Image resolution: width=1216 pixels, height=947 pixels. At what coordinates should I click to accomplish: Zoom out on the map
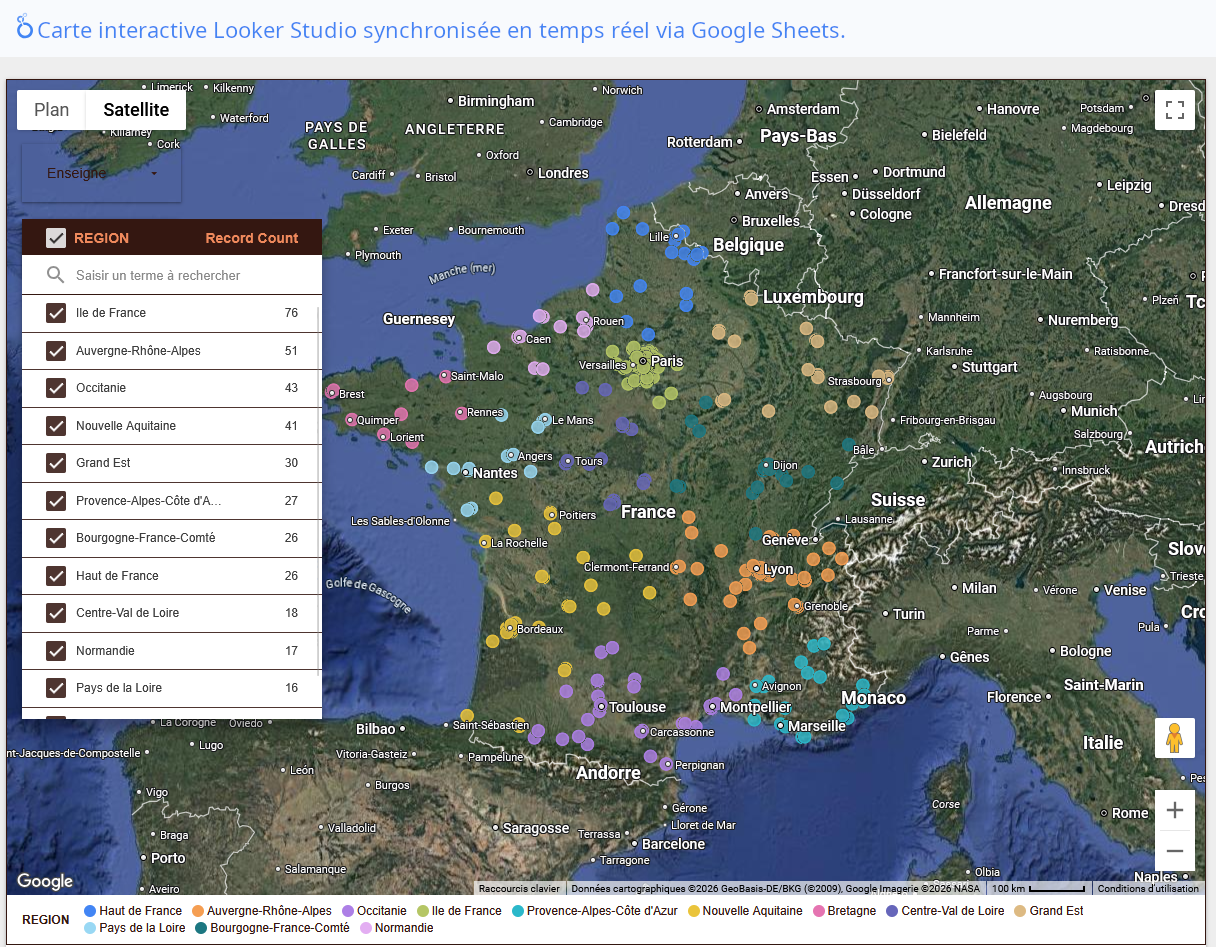click(x=1174, y=851)
